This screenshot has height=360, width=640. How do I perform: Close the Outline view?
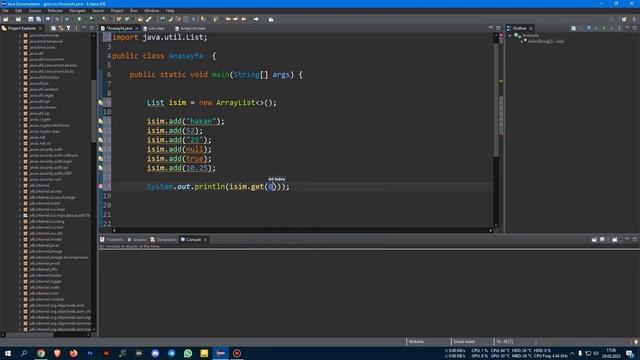pyautogui.click(x=531, y=28)
